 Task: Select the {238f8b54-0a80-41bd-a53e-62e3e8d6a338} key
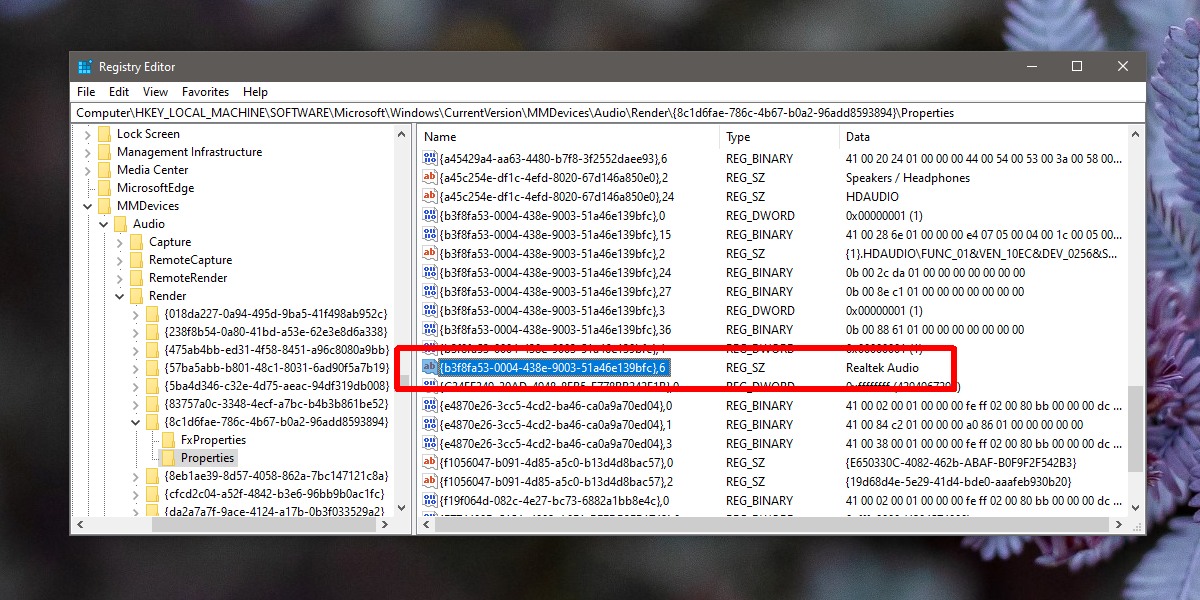point(275,332)
